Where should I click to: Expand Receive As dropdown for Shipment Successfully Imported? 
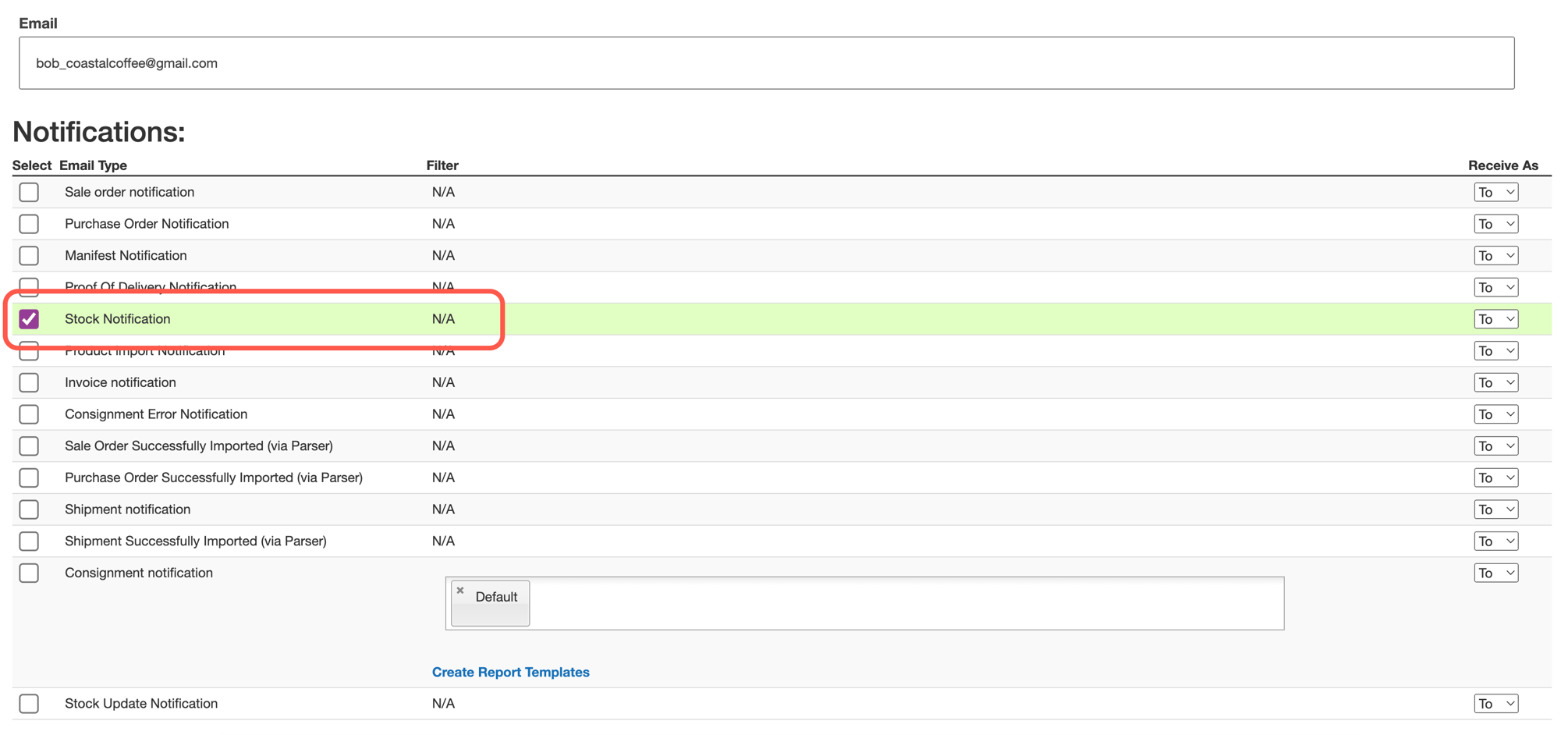click(1495, 541)
